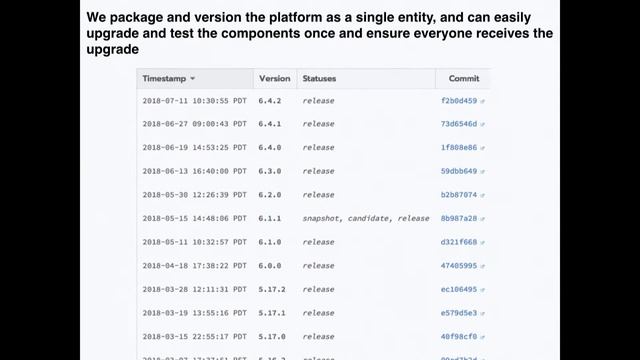The height and width of the screenshot is (360, 640).
Task: Select version 6.2.0 cell
Action: click(x=270, y=195)
